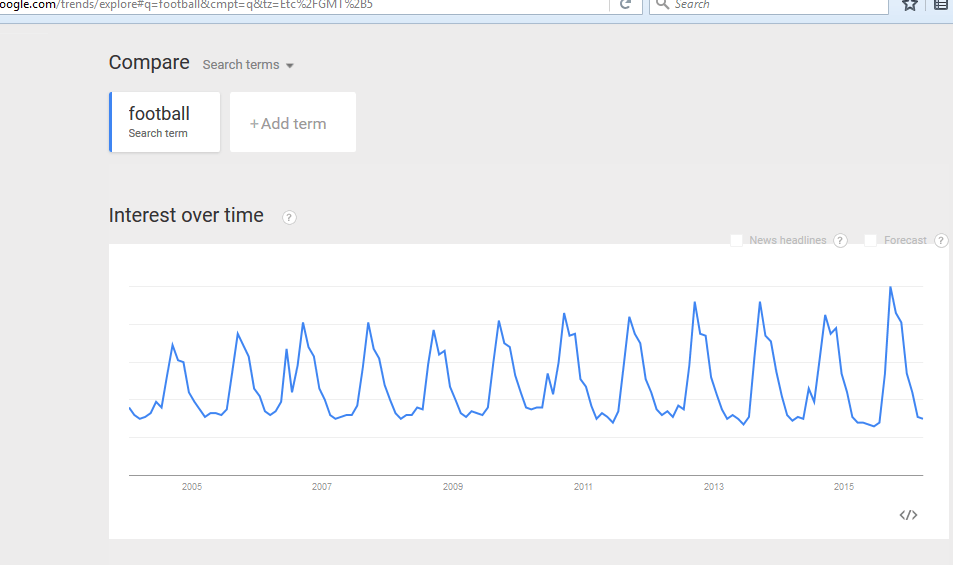The width and height of the screenshot is (953, 565).
Task: Expand the Search terms dropdown
Action: coord(248,64)
